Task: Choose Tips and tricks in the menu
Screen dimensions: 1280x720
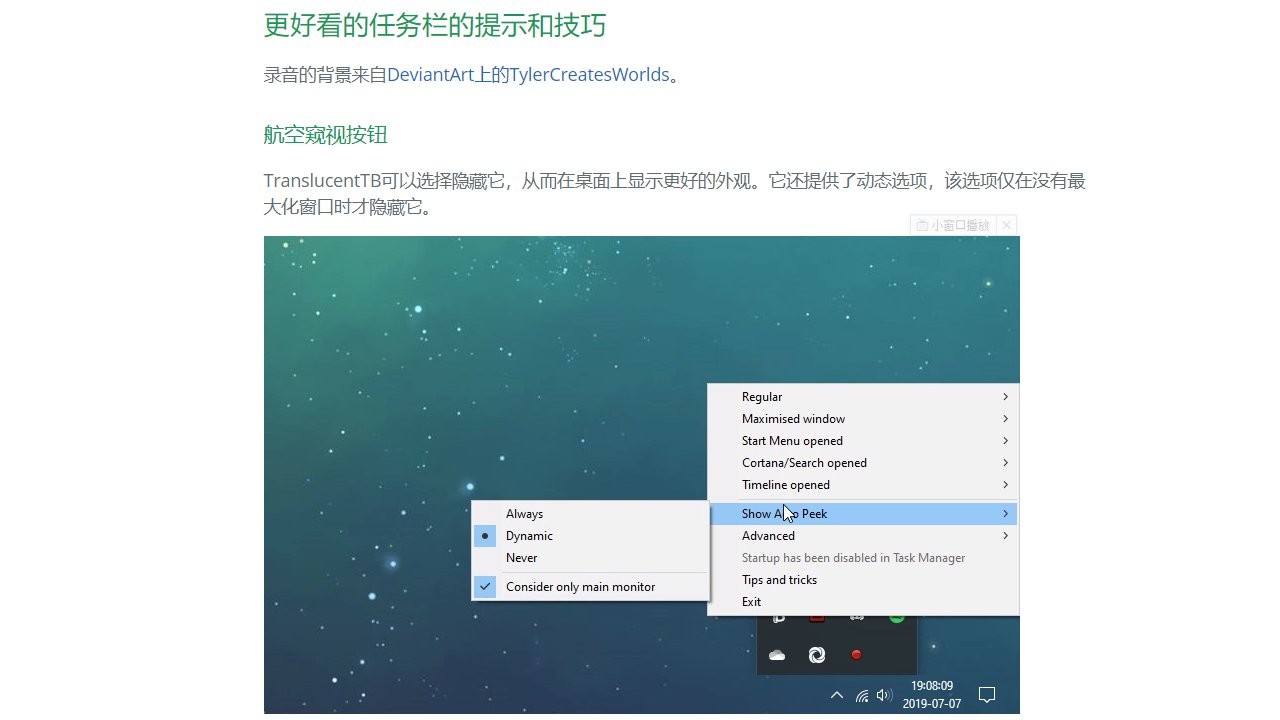Action: (863, 580)
